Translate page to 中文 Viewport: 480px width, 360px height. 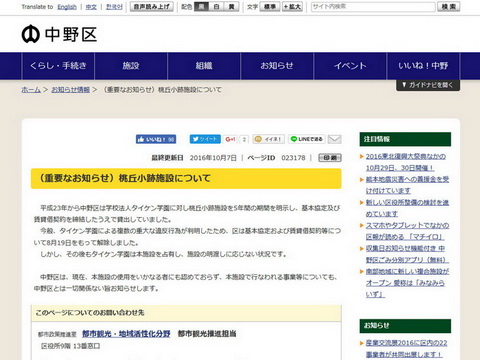tap(91, 7)
